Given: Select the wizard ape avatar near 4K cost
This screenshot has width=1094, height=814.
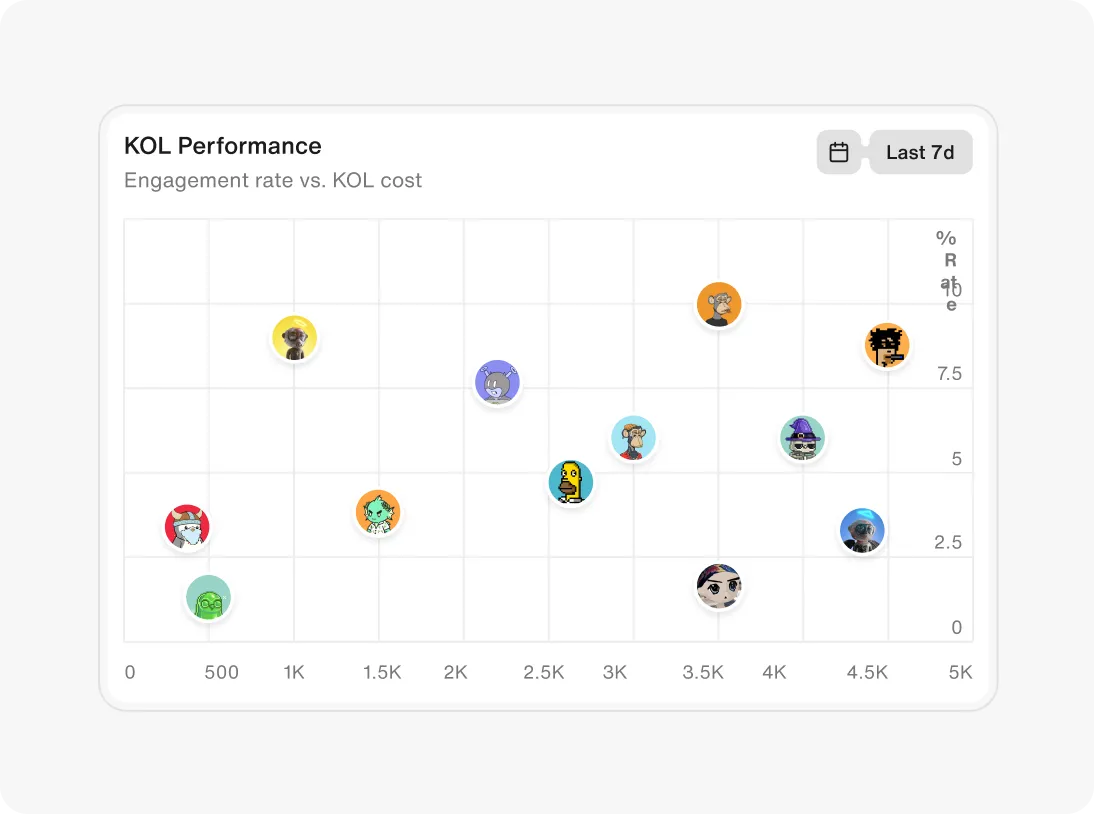Looking at the screenshot, I should tap(802, 437).
